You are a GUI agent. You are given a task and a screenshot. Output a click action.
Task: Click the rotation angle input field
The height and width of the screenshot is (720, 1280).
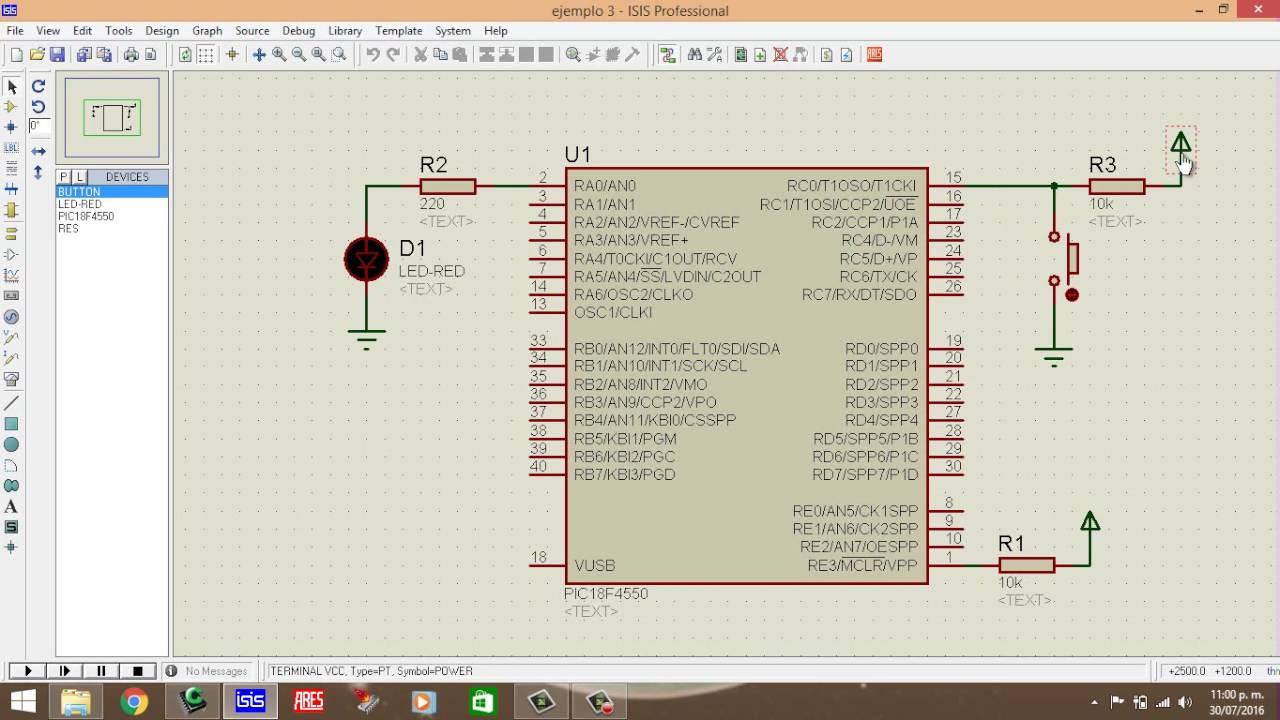[38, 127]
